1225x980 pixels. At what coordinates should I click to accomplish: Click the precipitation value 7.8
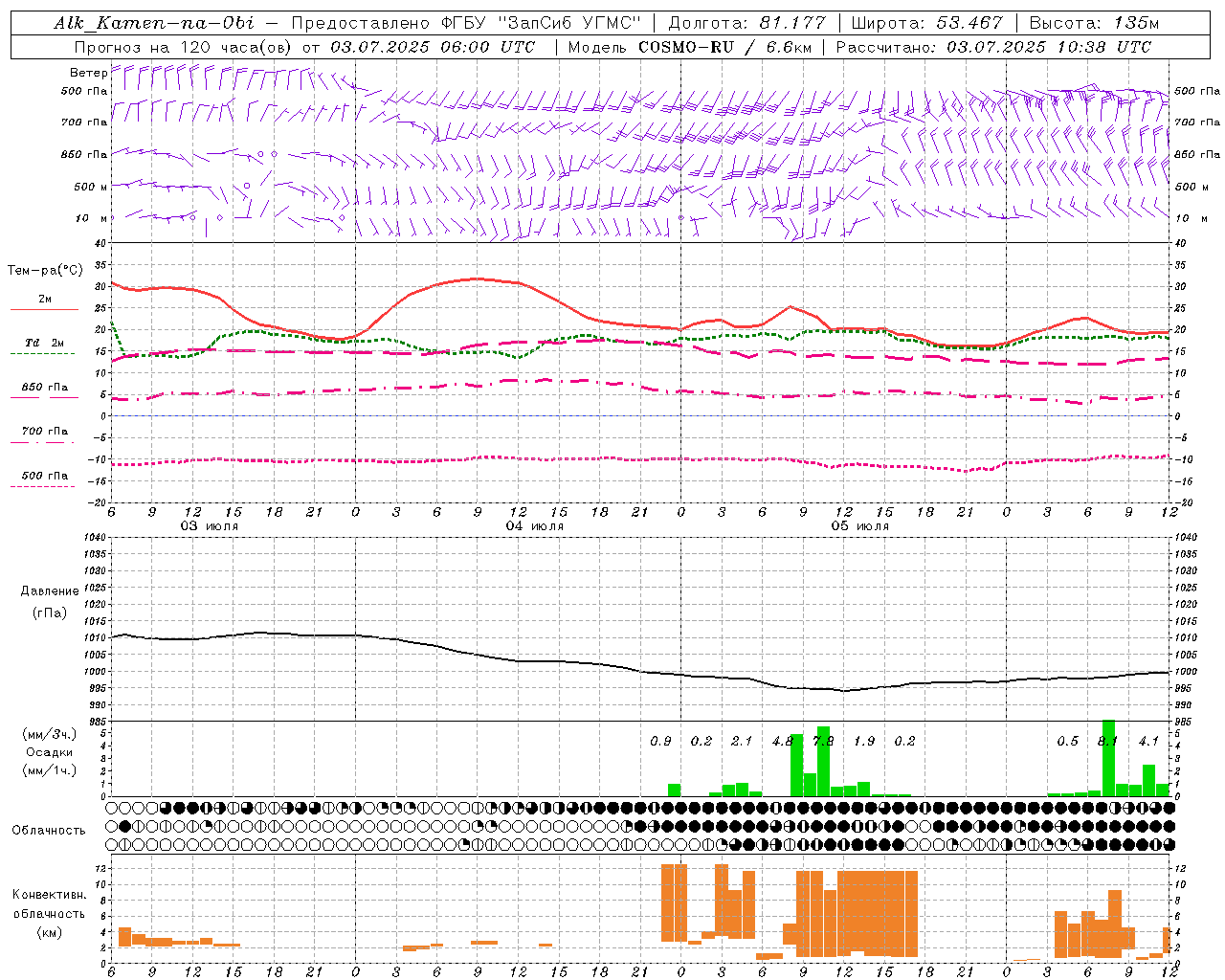point(823,742)
